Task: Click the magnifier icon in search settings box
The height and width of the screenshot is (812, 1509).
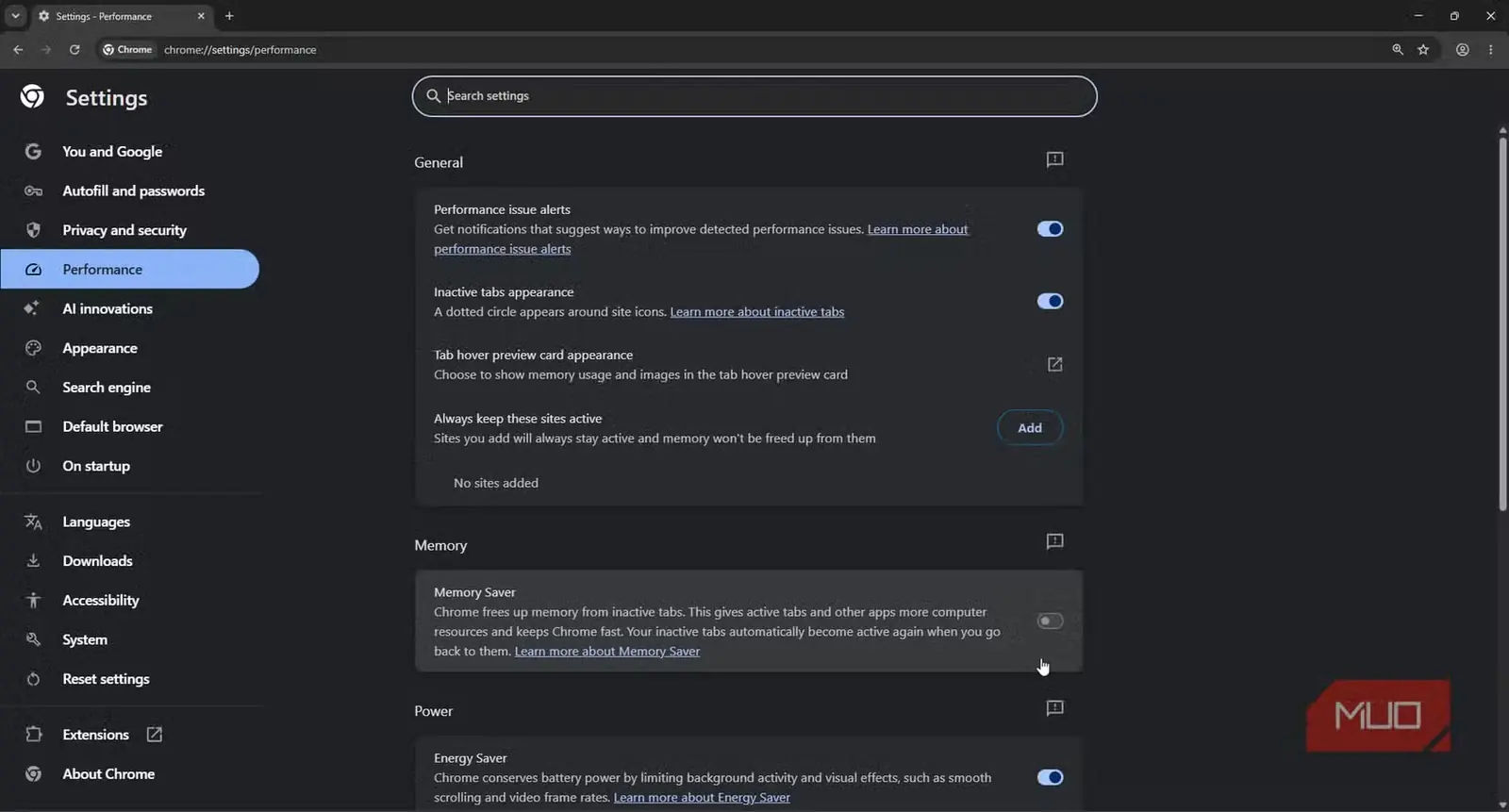Action: [x=434, y=96]
